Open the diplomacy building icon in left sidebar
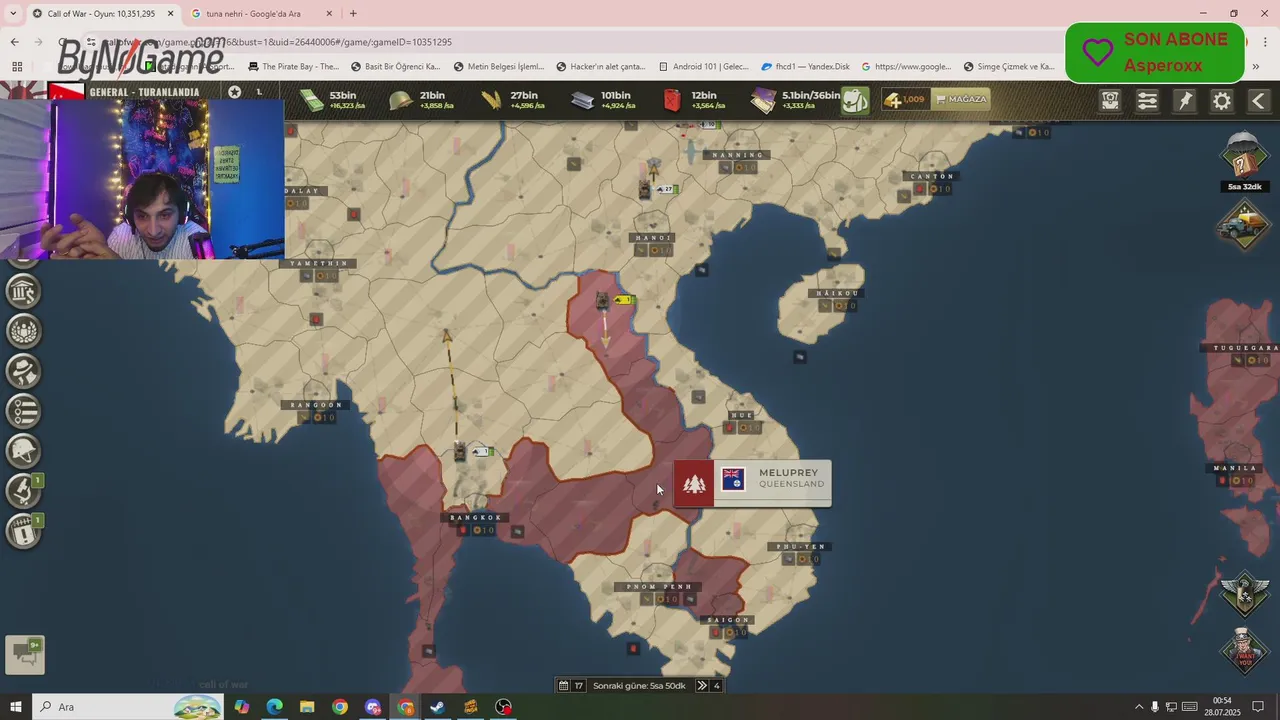Image resolution: width=1280 pixels, height=720 pixels. (24, 291)
